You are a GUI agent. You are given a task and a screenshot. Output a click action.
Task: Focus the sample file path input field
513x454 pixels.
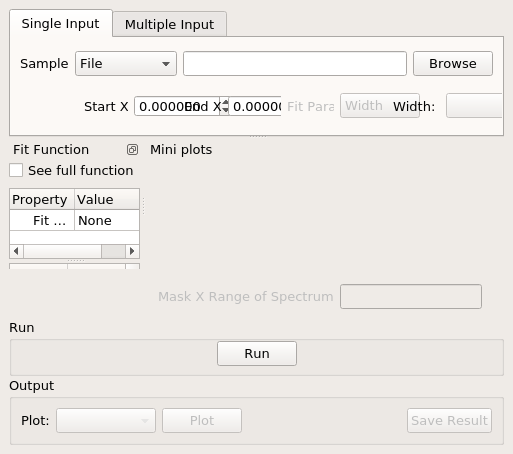click(x=295, y=63)
